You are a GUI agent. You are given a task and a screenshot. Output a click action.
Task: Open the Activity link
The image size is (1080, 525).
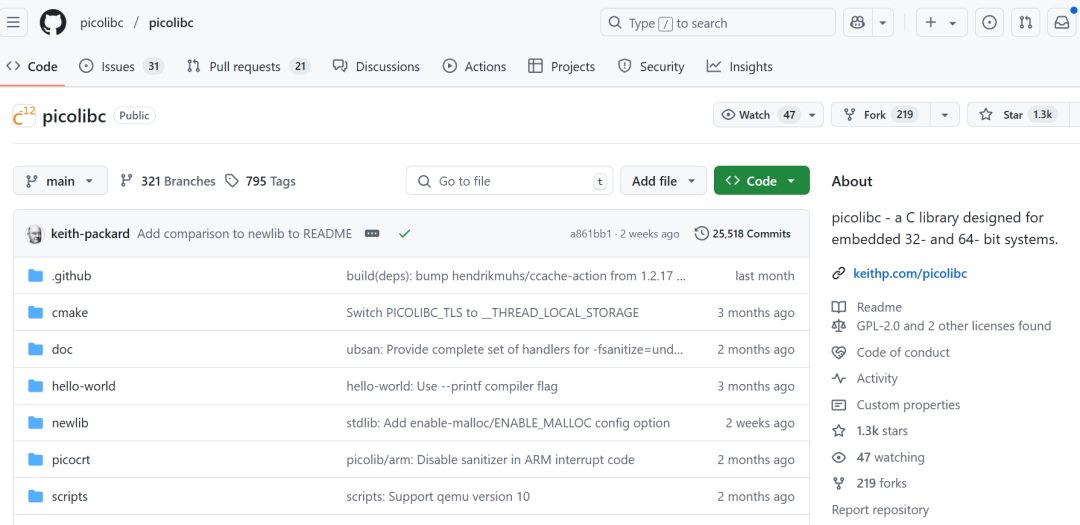click(877, 378)
